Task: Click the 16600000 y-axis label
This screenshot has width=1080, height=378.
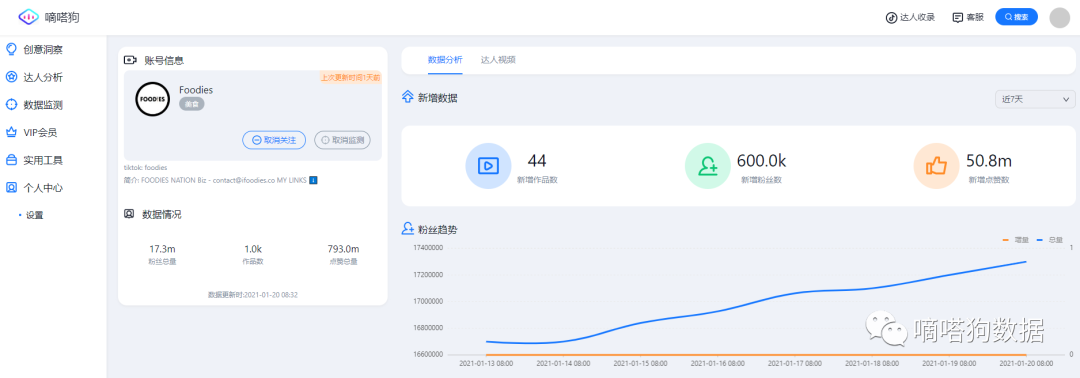Action: pyautogui.click(x=428, y=355)
